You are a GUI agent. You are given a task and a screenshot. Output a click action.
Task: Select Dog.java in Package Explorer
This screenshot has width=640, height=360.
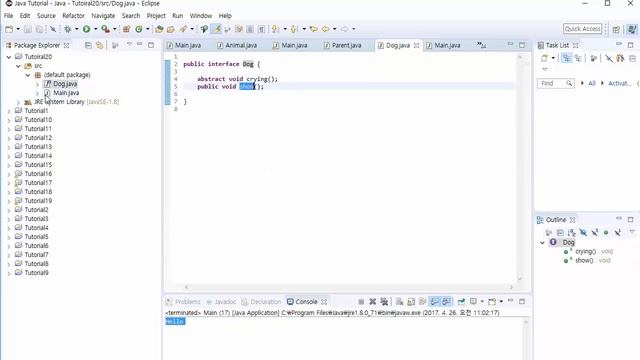[65, 84]
